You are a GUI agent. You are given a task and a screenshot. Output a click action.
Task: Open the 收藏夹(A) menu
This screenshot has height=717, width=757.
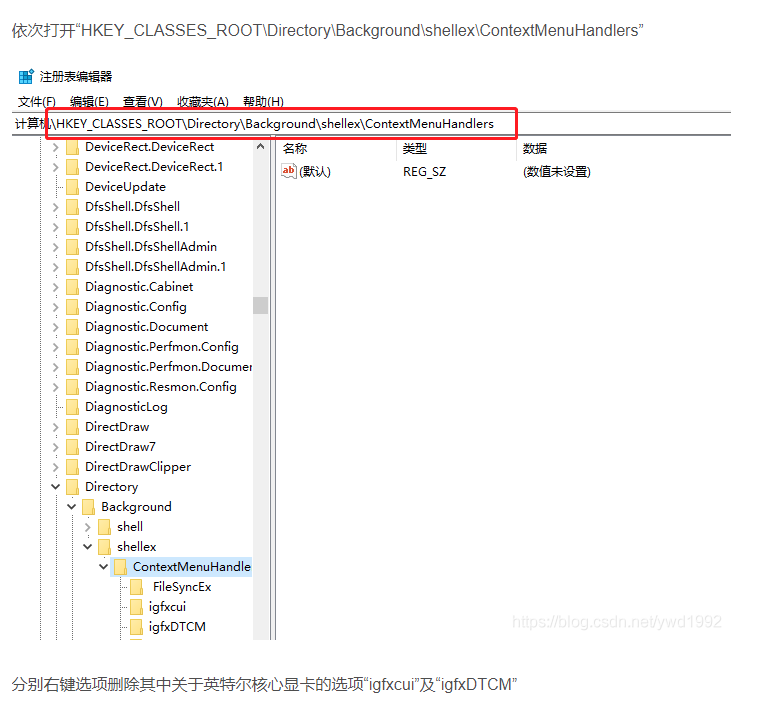point(202,101)
